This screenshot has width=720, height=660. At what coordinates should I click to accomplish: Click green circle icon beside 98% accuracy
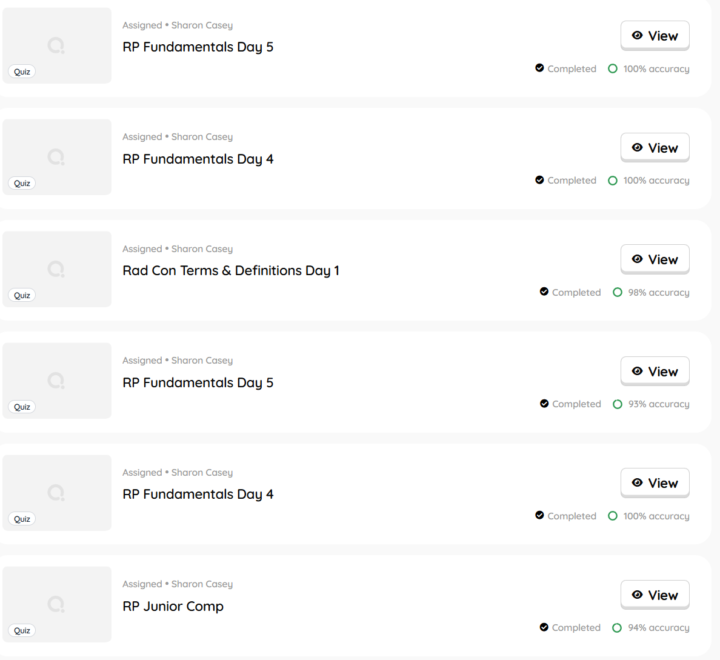[618, 292]
